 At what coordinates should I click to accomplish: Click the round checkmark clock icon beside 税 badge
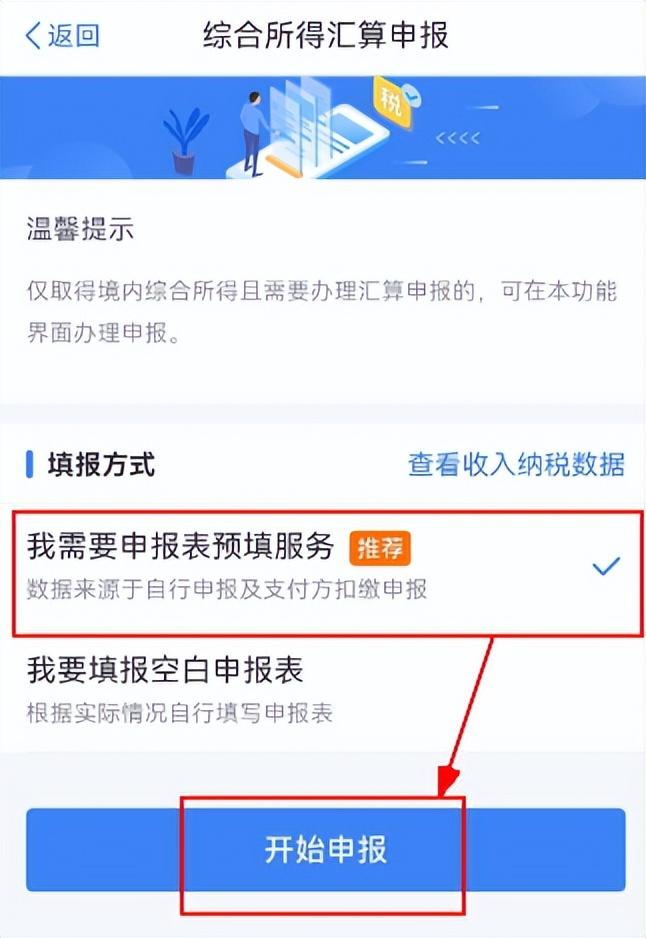point(412,95)
